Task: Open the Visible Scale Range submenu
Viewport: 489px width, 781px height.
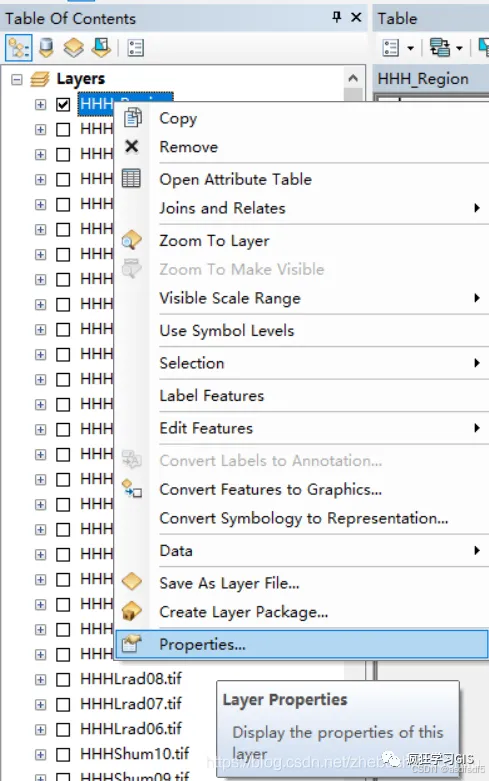Action: click(x=301, y=298)
